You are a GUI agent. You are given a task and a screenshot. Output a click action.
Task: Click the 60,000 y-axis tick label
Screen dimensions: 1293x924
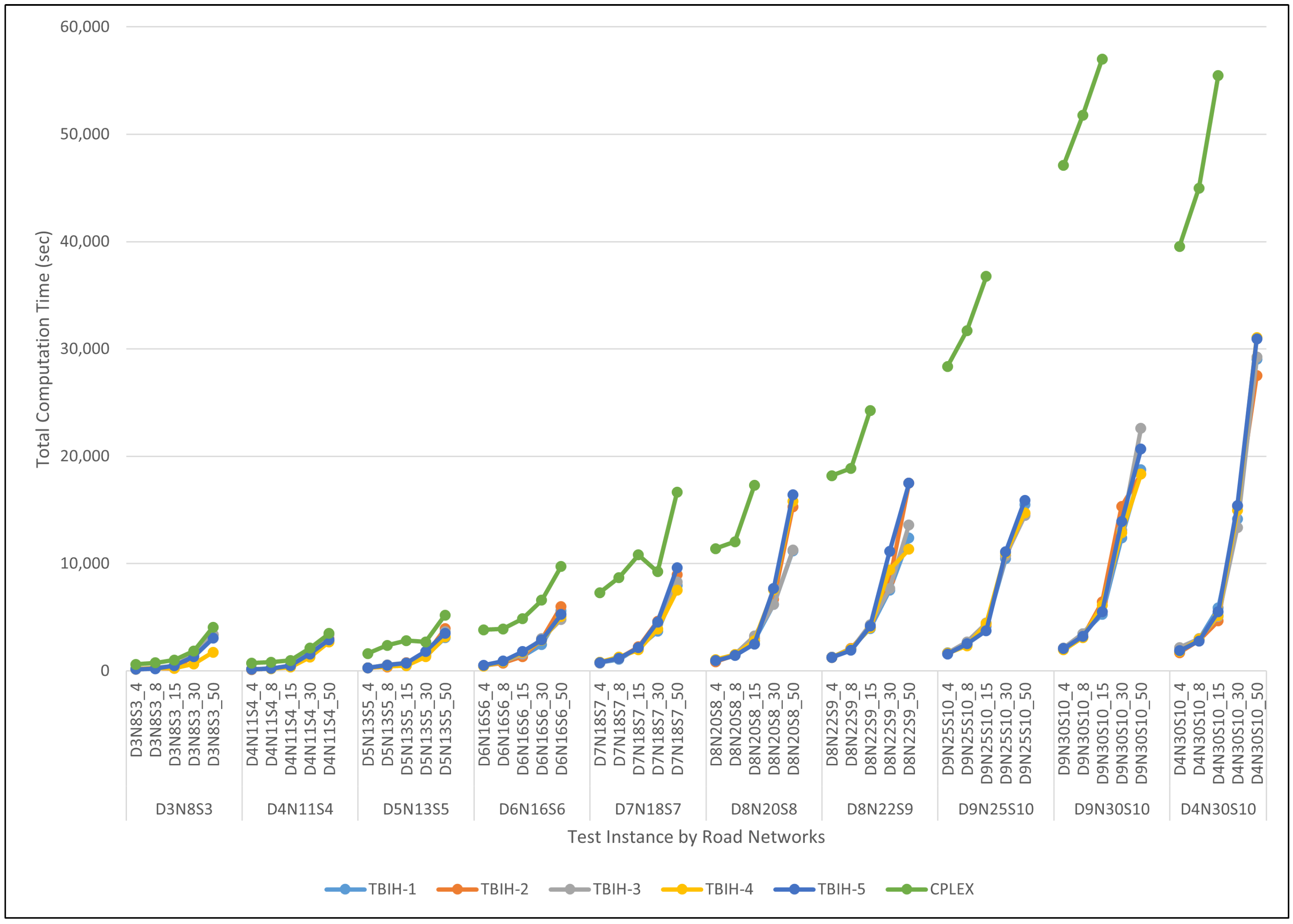click(x=85, y=27)
